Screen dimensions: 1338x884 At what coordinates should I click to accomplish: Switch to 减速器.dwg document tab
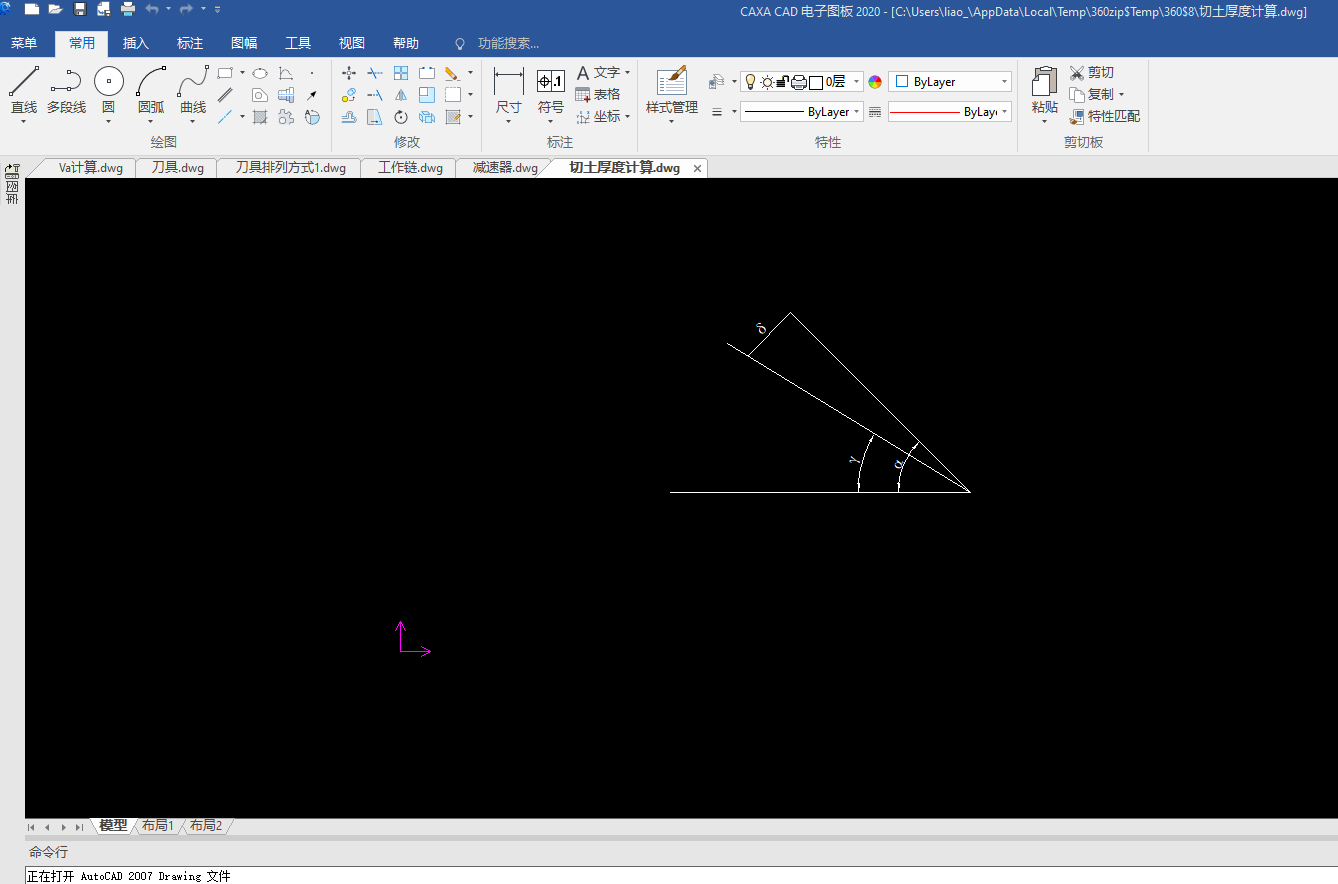[x=505, y=168]
